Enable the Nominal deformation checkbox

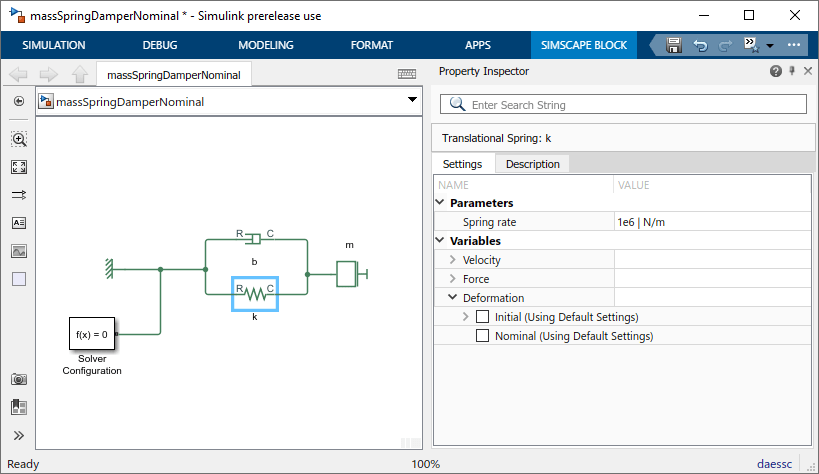click(483, 336)
